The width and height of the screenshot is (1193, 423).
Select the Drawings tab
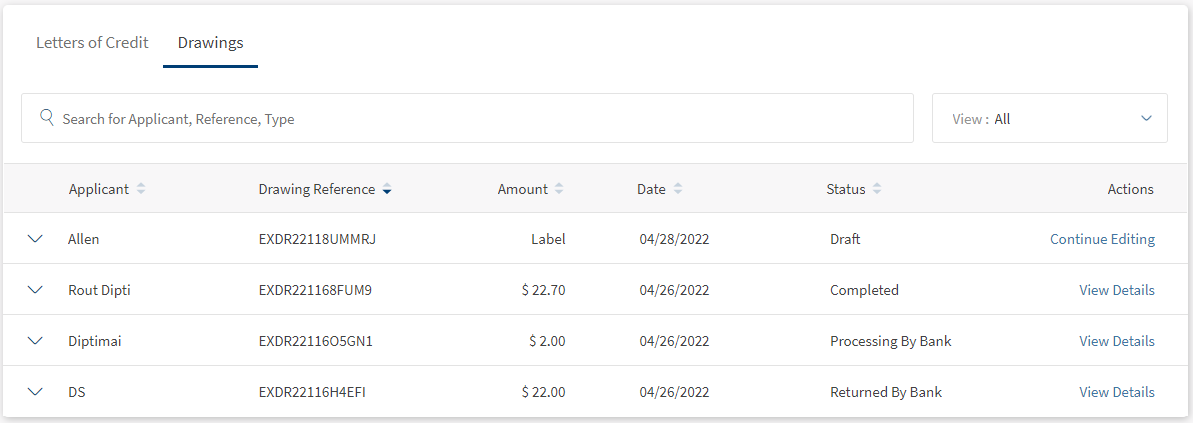(210, 43)
